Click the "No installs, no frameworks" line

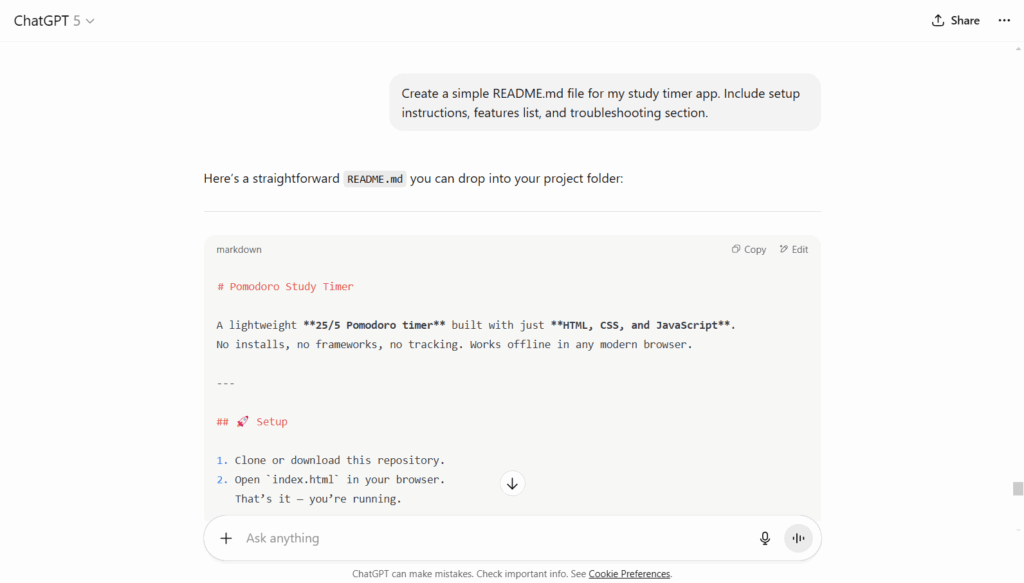point(454,345)
